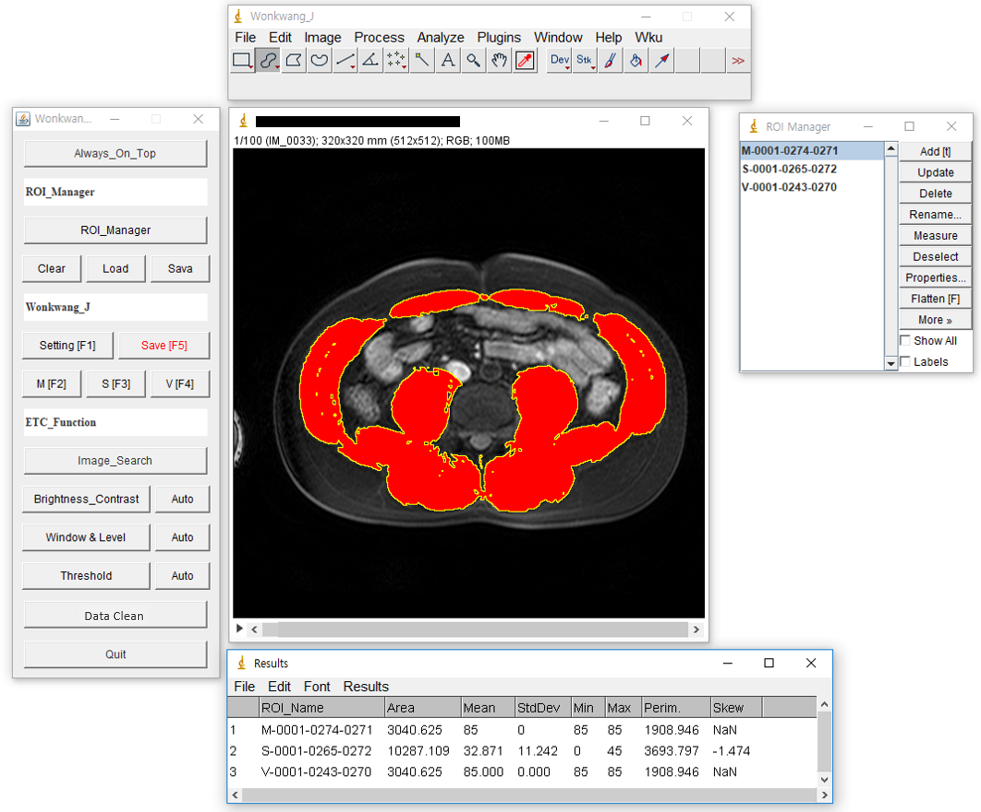981x812 pixels.
Task: Enable the Show All checkbox
Action: pyautogui.click(x=905, y=341)
